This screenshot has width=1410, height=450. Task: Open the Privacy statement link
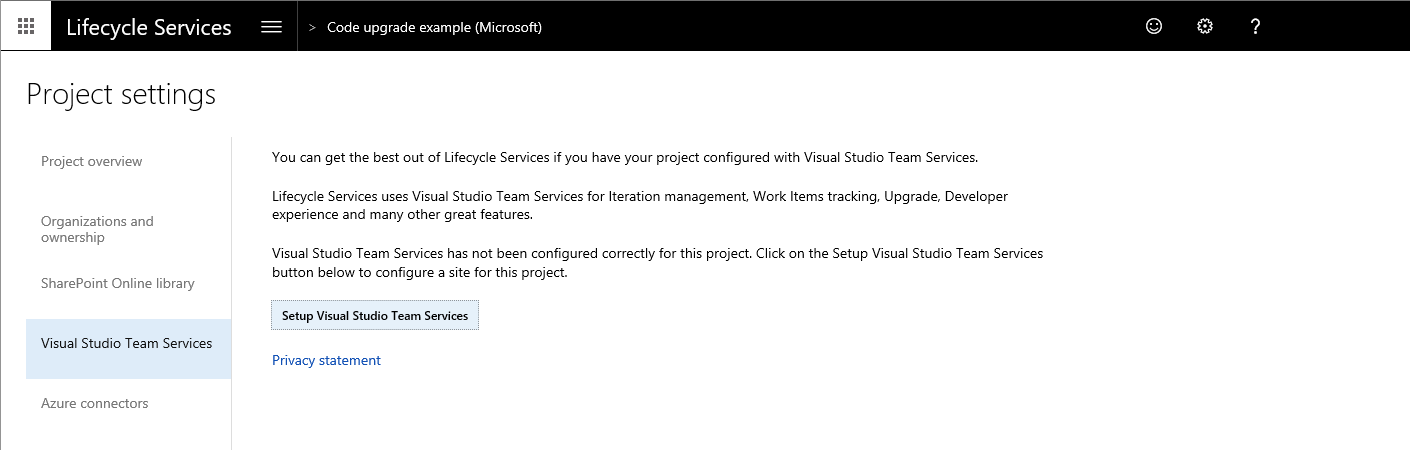(x=326, y=360)
